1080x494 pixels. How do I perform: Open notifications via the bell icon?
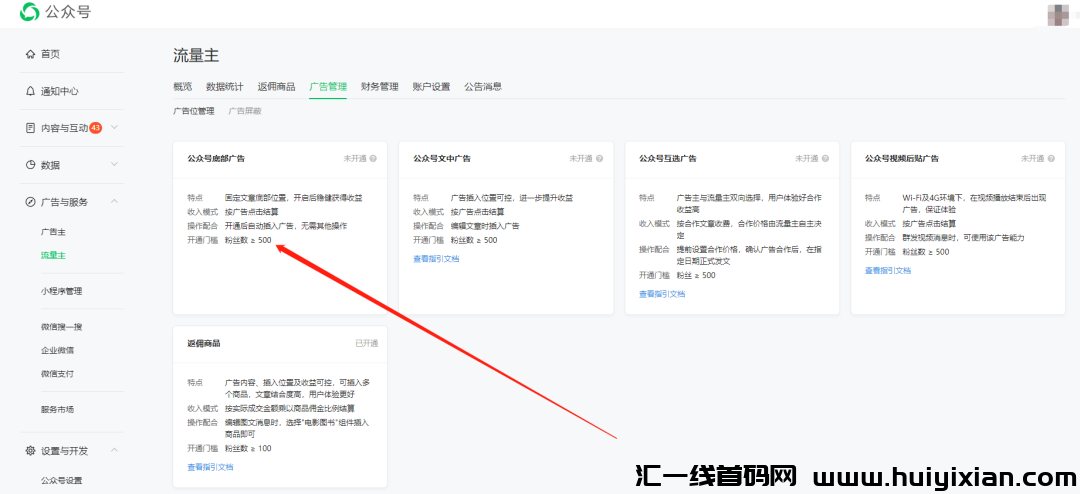tap(31, 91)
